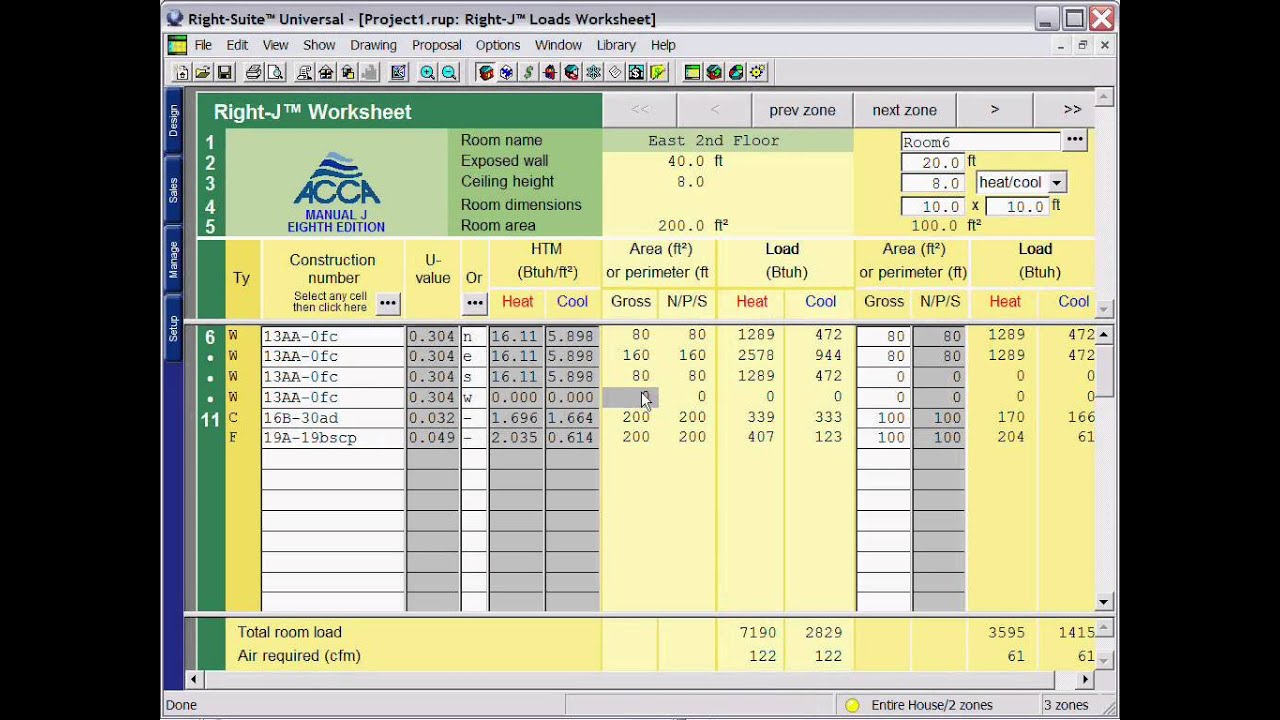Click the ellipsis button under Or header
Screen dimensions: 1280x720
pyautogui.click(x=474, y=303)
